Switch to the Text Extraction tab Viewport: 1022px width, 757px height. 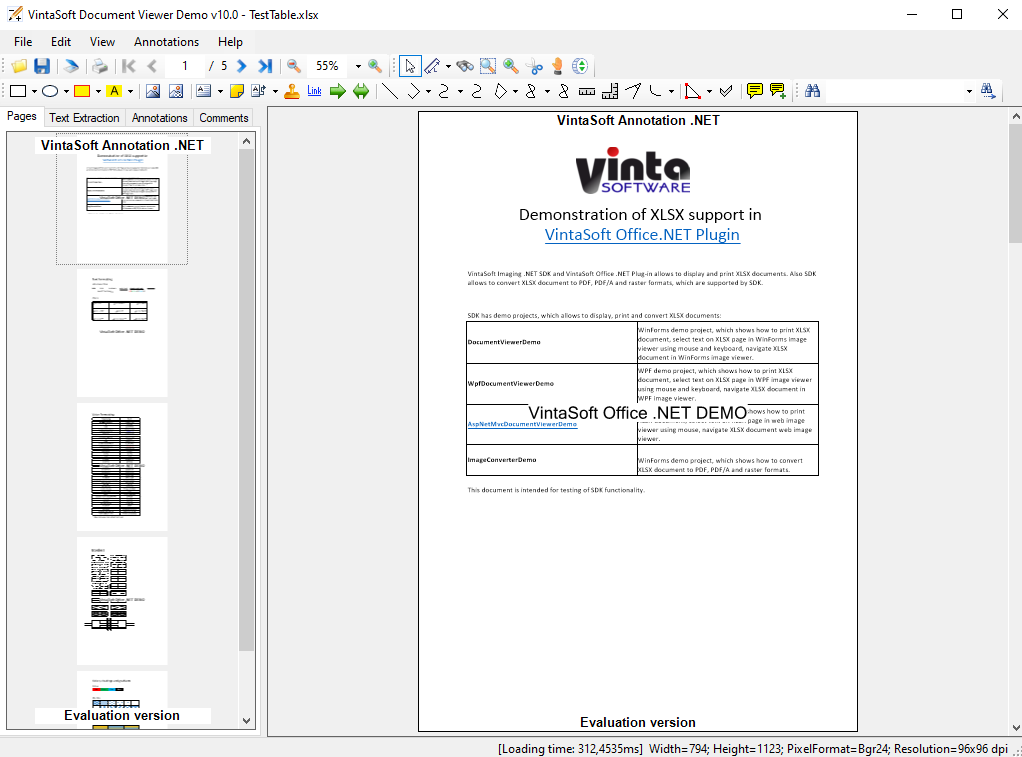tap(84, 118)
